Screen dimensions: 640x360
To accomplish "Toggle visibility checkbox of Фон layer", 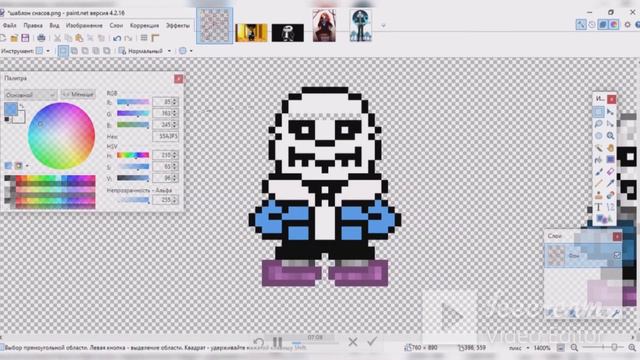I will pyautogui.click(x=617, y=255).
